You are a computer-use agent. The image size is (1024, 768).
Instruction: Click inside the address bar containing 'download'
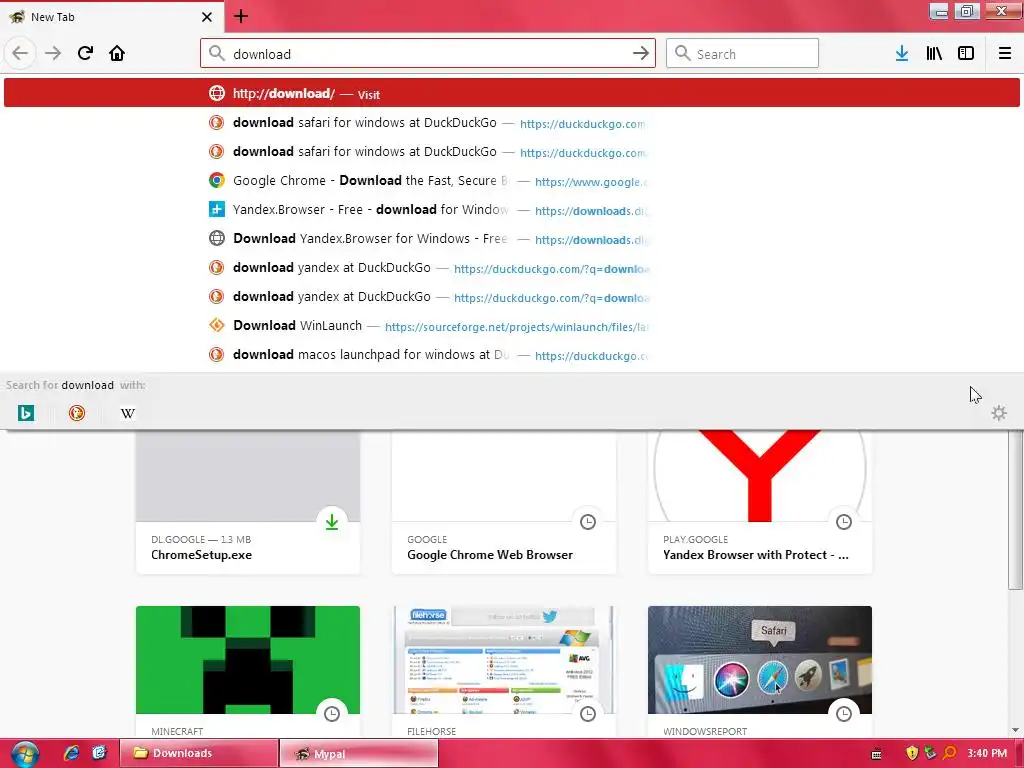[428, 54]
